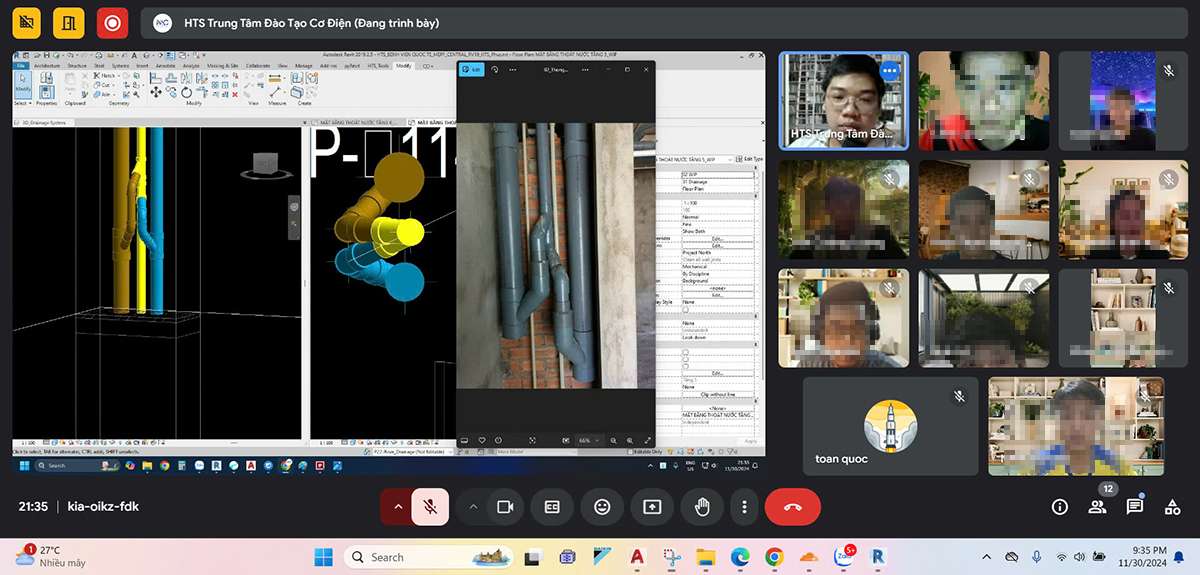Select the Rotate tool in Modify panel
This screenshot has height=575, width=1200.
coord(185,92)
